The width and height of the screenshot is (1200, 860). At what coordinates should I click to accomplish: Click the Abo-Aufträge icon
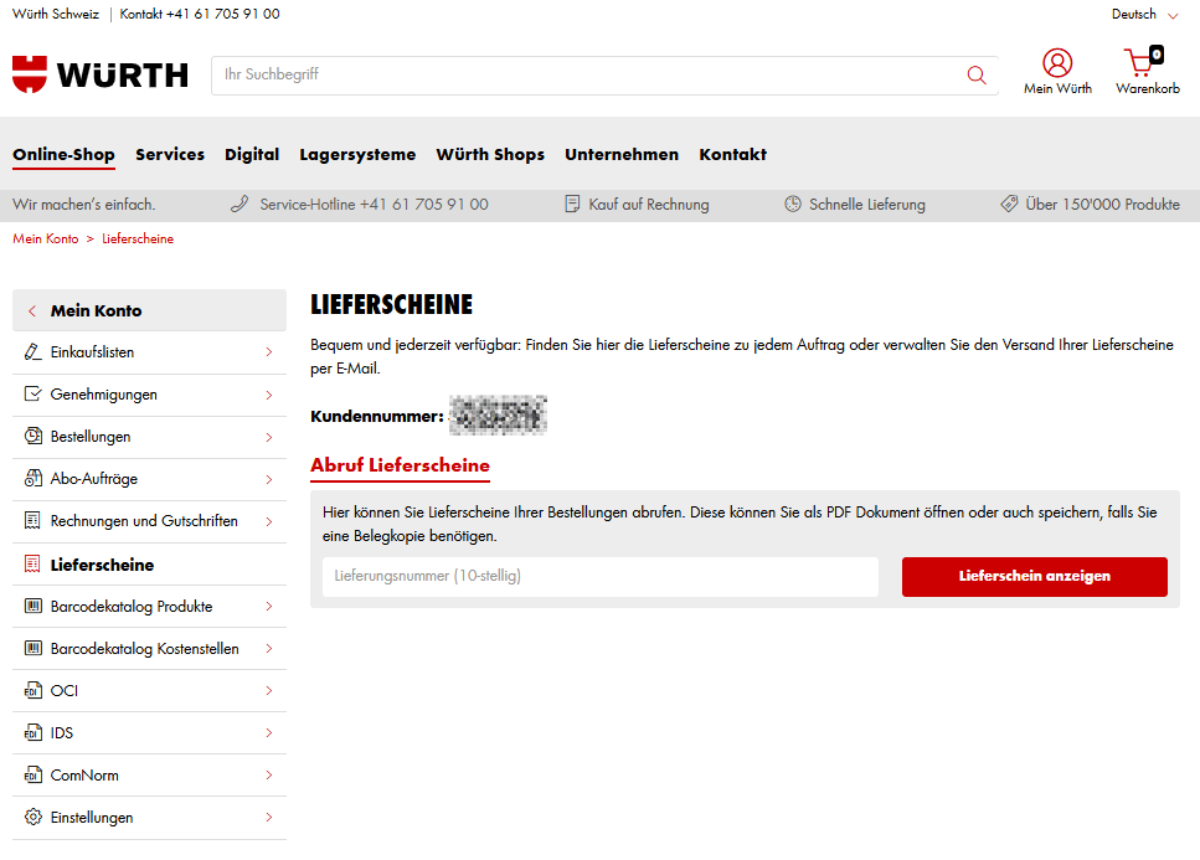point(32,478)
